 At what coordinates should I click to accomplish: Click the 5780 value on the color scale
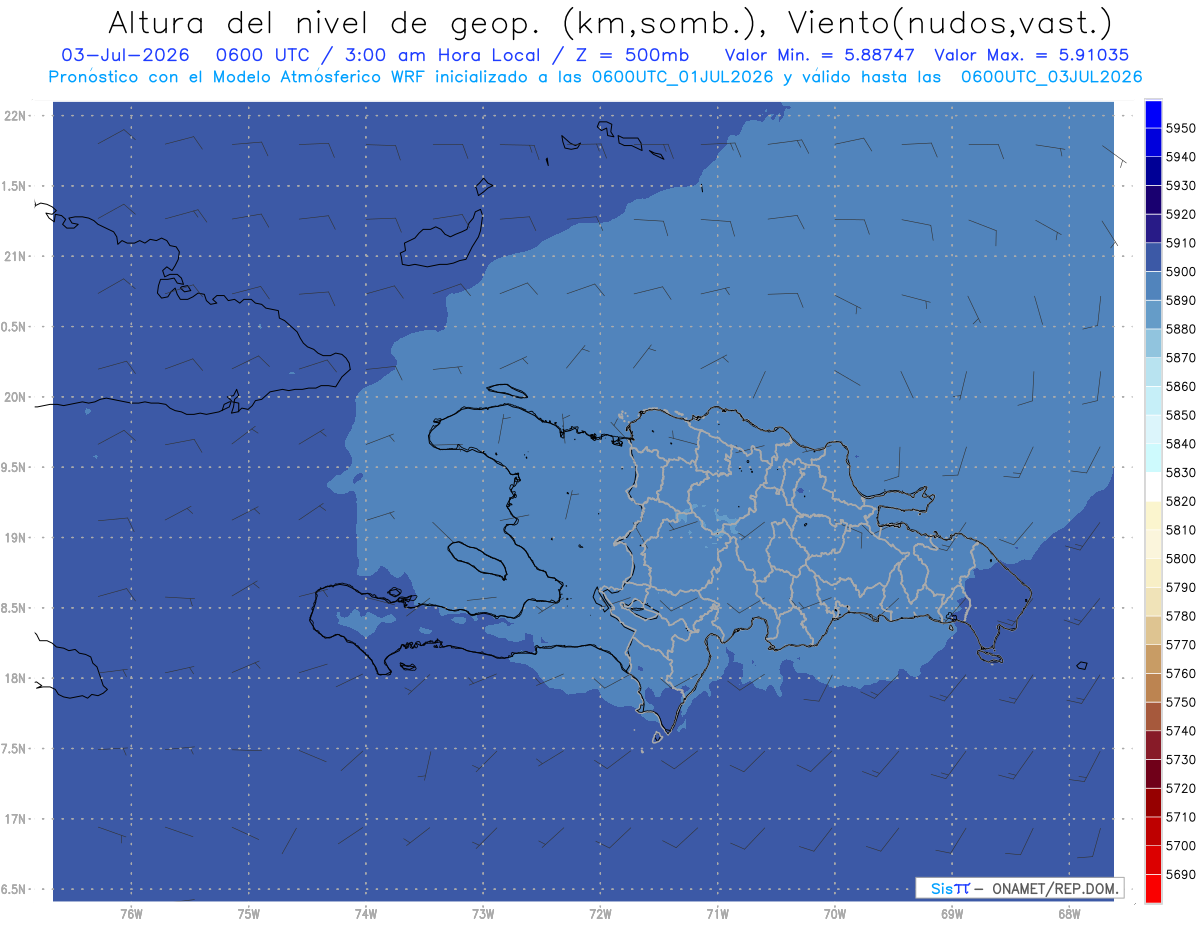pyautogui.click(x=1180, y=616)
